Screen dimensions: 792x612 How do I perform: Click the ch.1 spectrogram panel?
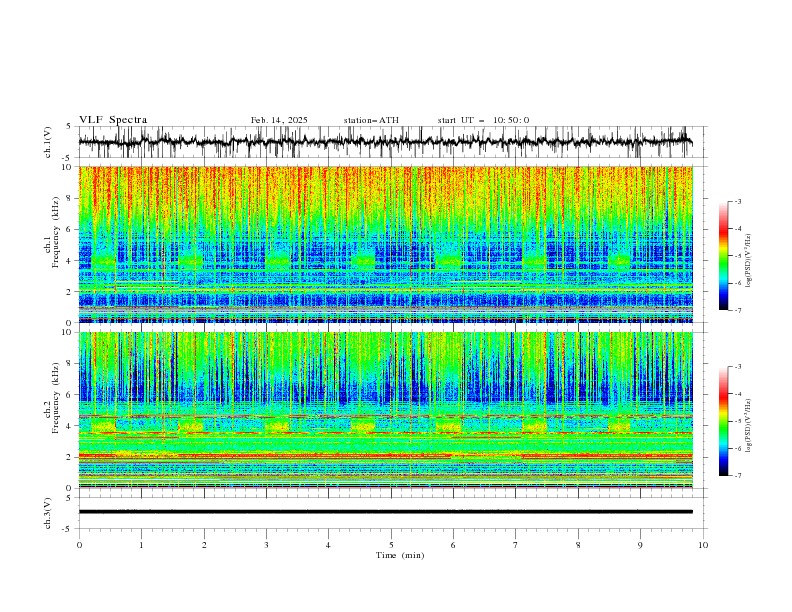coord(385,244)
